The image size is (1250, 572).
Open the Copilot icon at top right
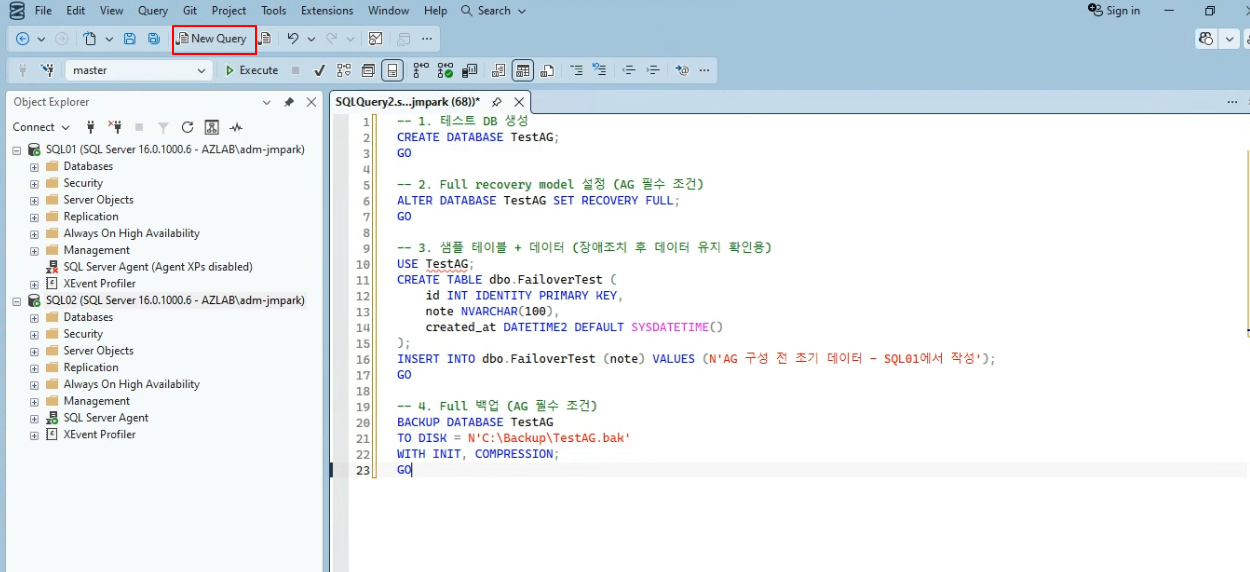coord(1206,39)
